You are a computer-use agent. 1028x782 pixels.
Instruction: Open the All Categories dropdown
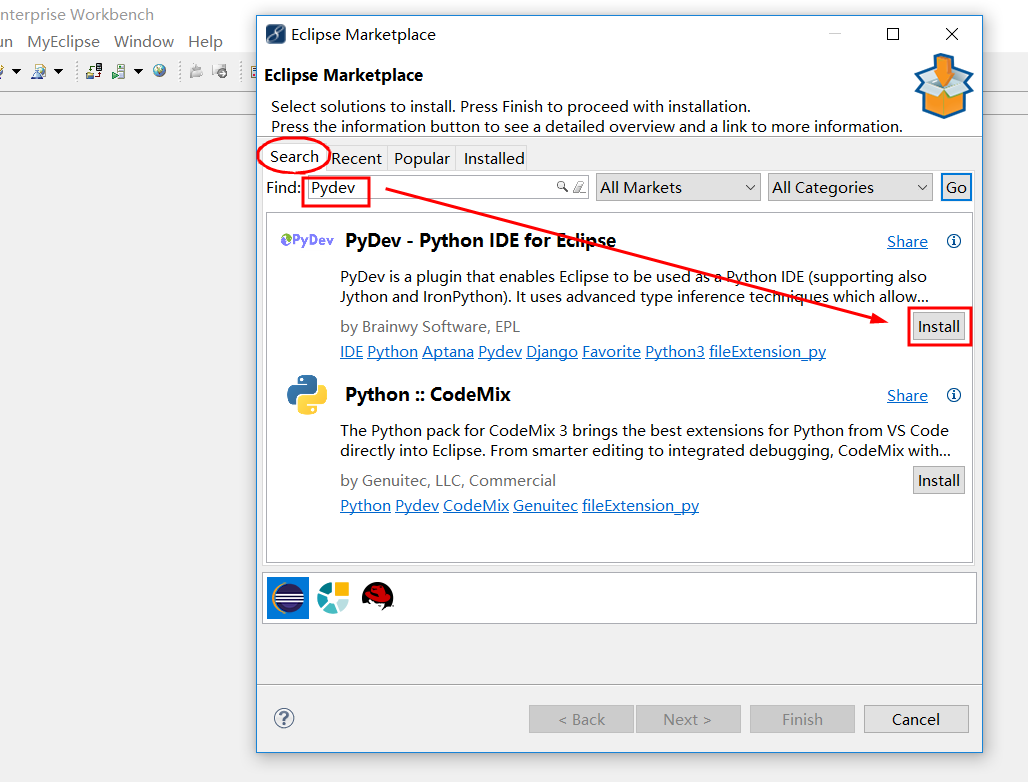coord(850,187)
